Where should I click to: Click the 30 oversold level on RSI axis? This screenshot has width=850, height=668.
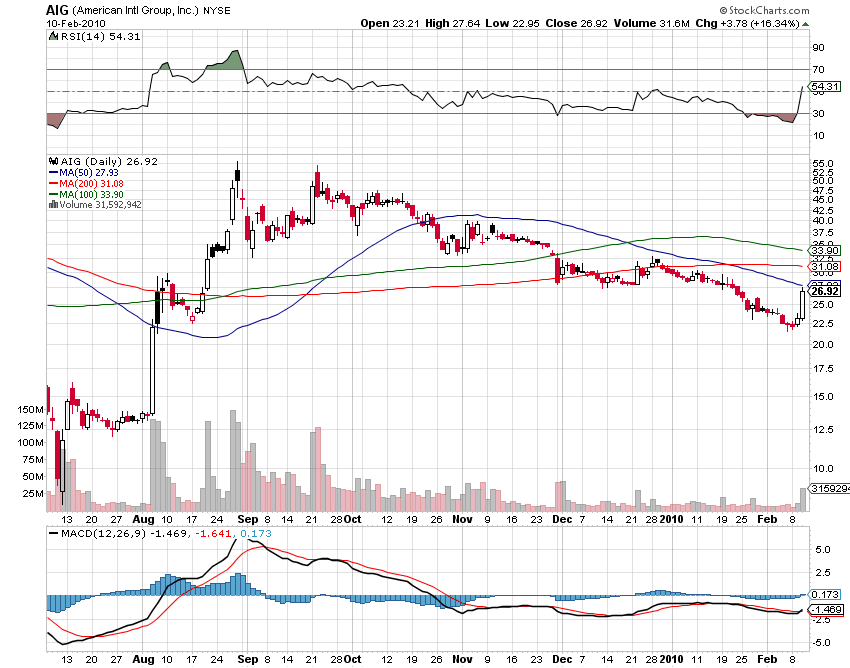coord(818,113)
